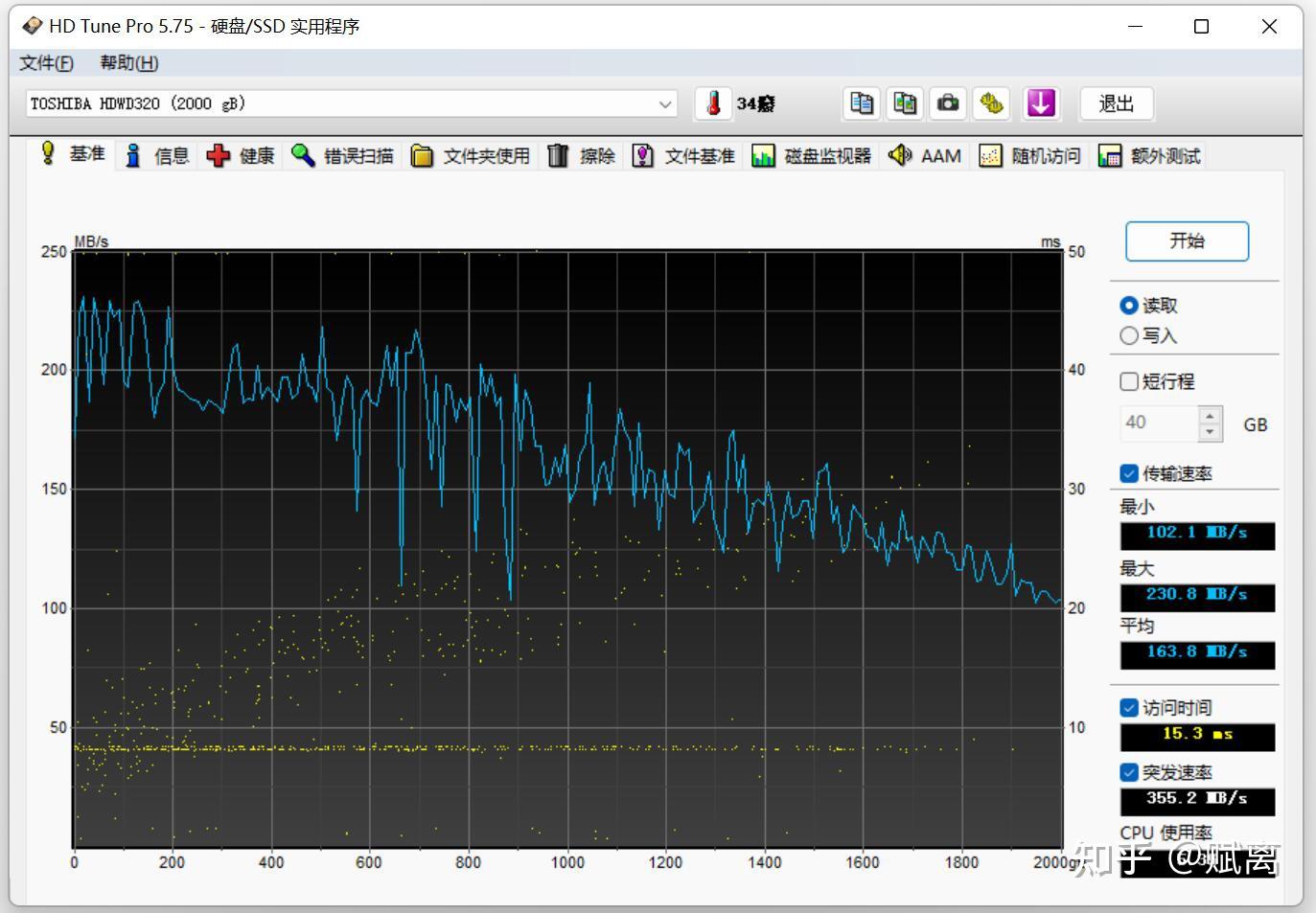The width and height of the screenshot is (1316, 913).
Task: Click the copy screenshot to clipboard icon
Action: click(x=905, y=103)
